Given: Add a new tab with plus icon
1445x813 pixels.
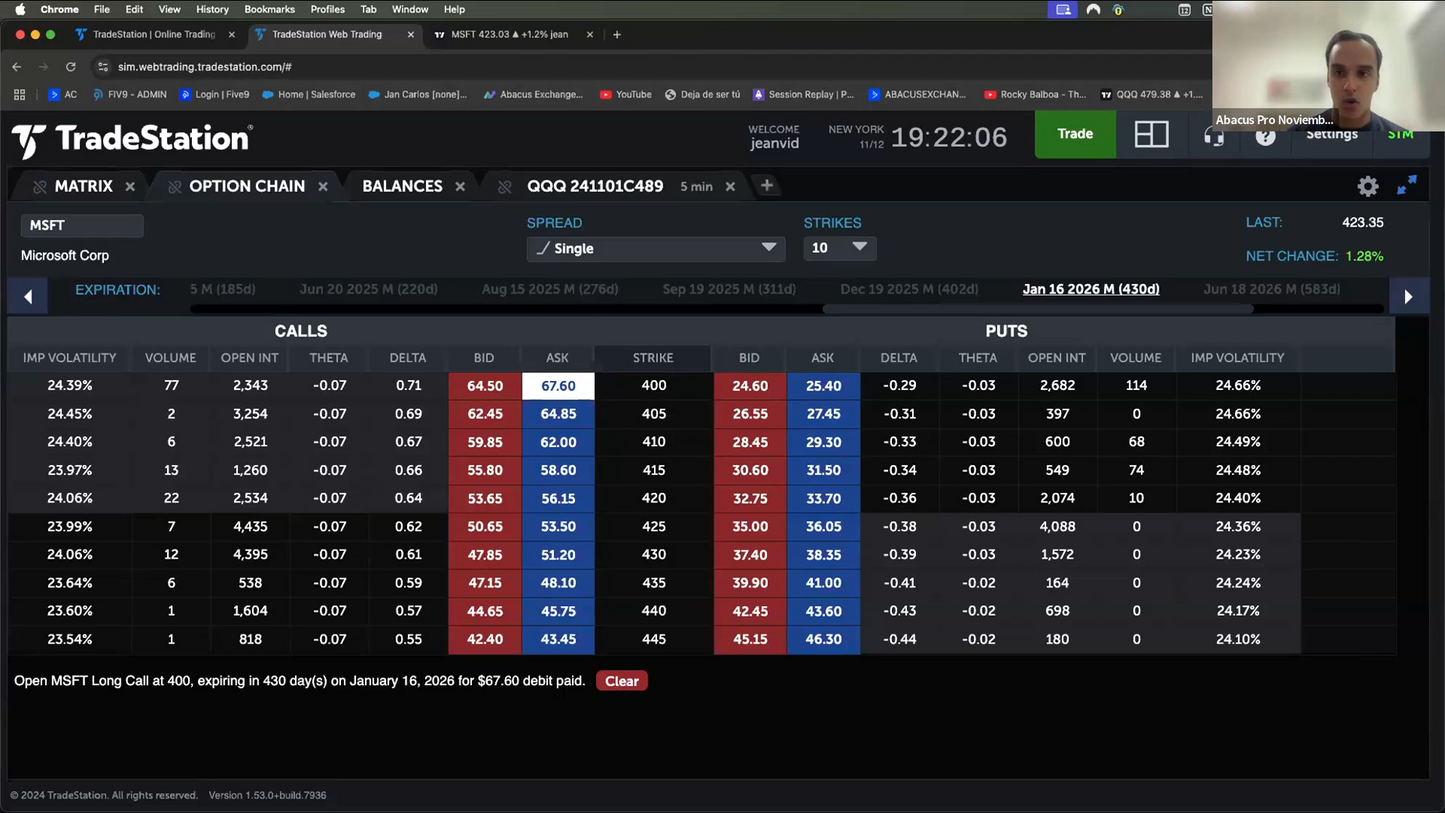Looking at the screenshot, I should pyautogui.click(x=767, y=185).
